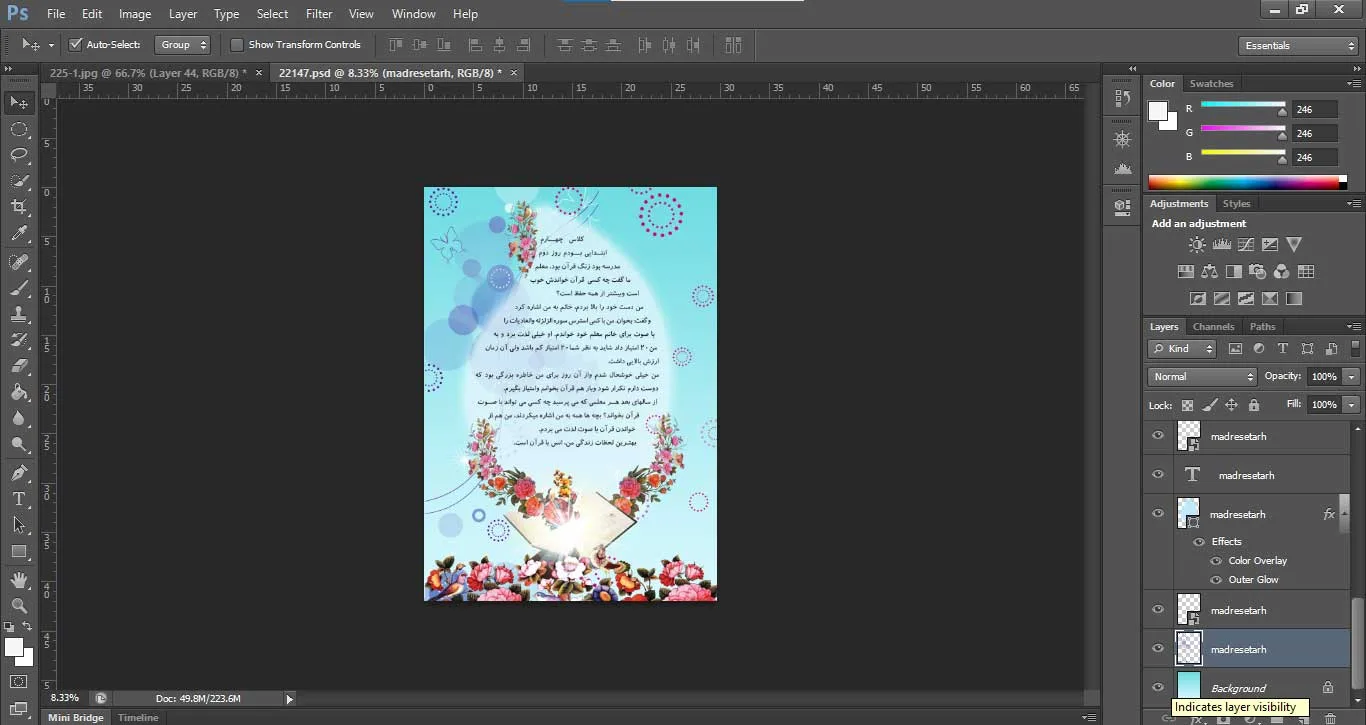Screen dimensions: 1366x725
Task: Switch to the Channels tab
Action: [1214, 327]
